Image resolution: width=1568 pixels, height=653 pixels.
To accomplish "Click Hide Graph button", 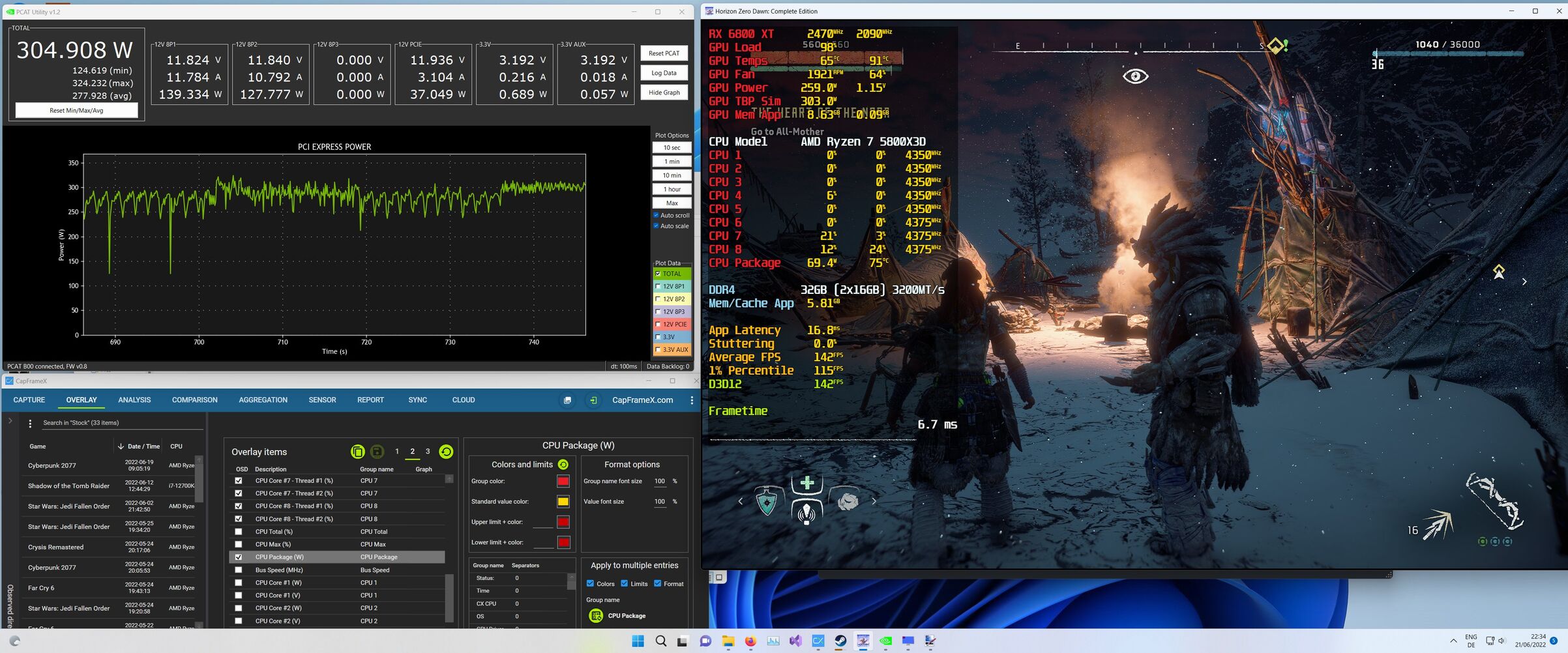I will click(664, 93).
